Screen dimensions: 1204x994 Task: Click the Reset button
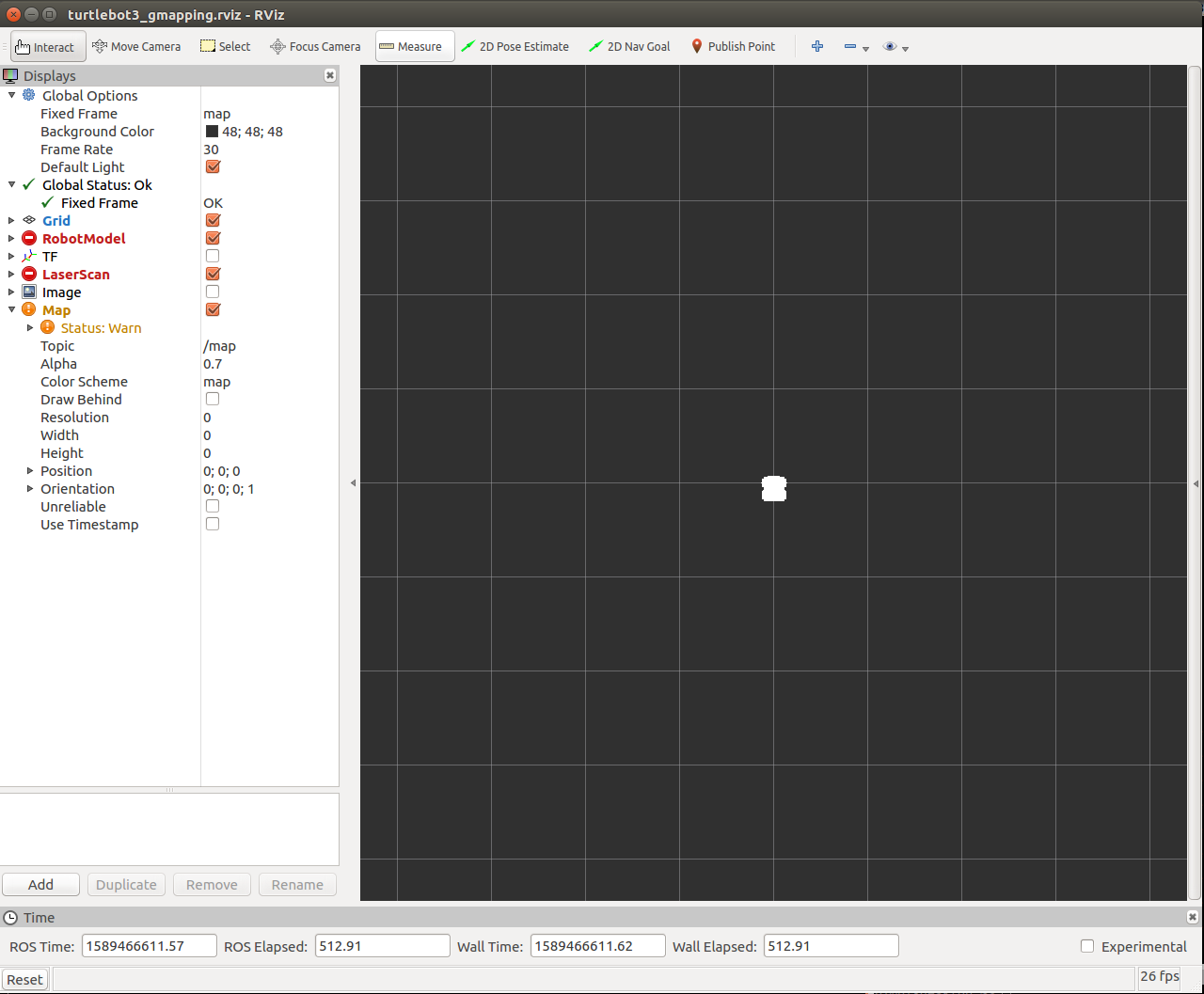[24, 979]
